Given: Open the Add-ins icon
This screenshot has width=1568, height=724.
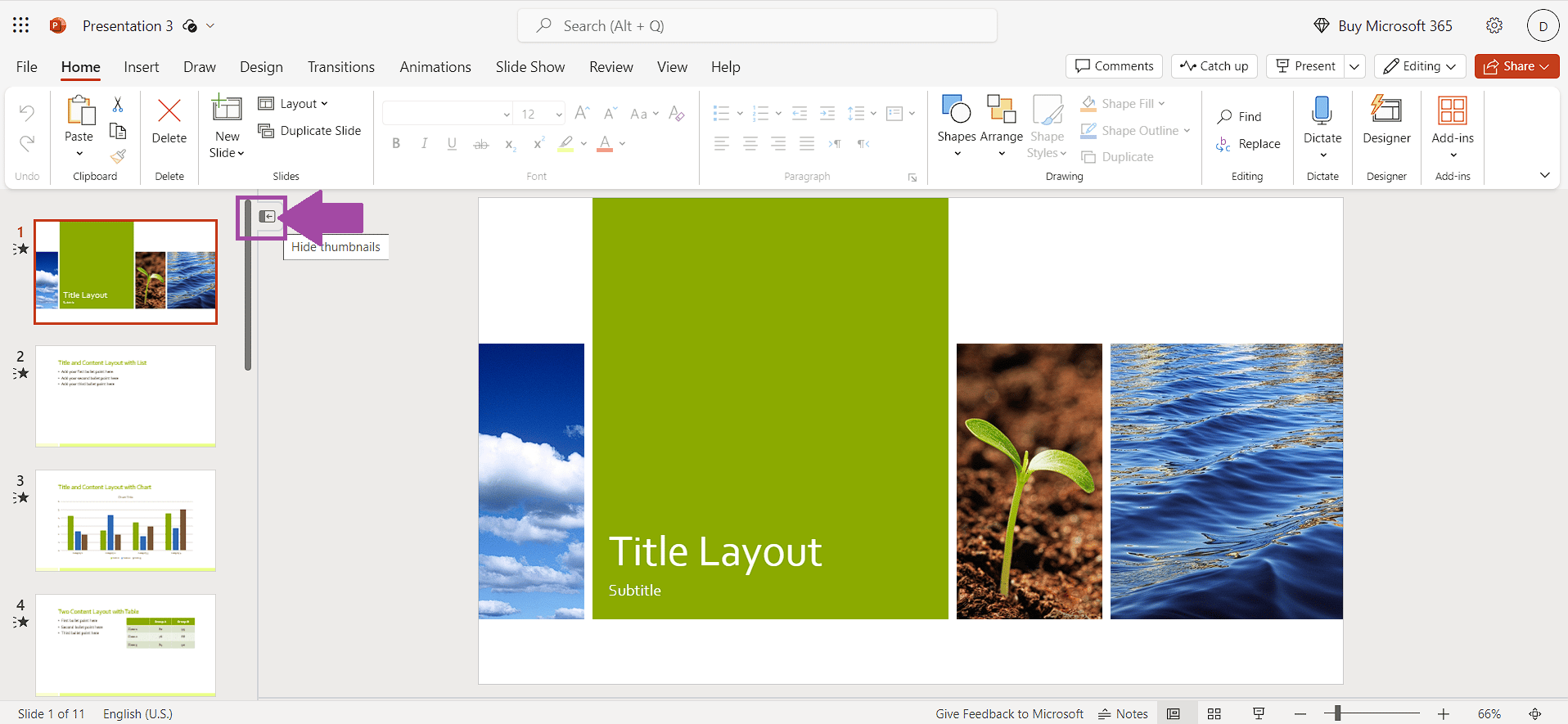Looking at the screenshot, I should coord(1453,110).
